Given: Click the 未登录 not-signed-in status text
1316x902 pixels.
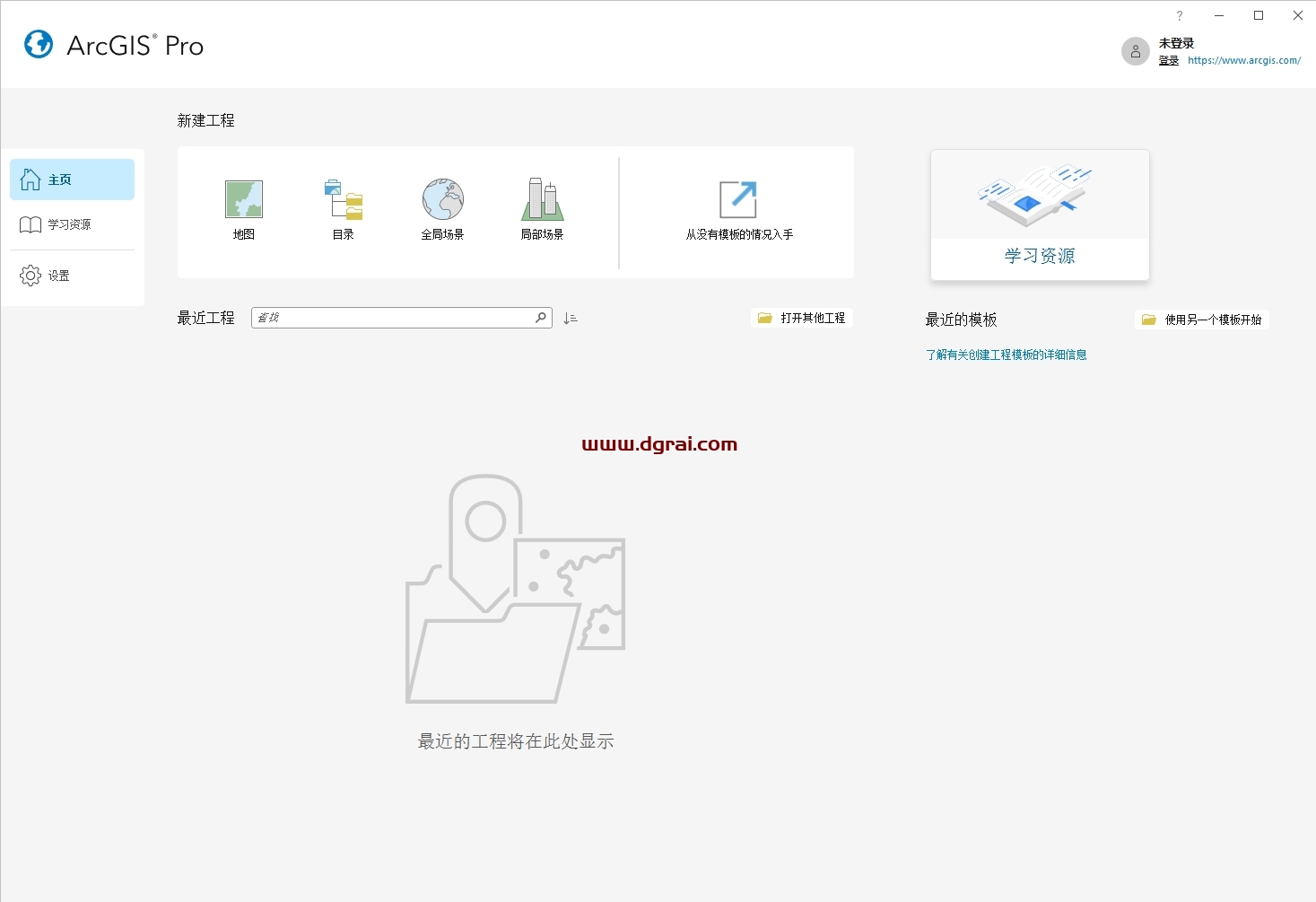Looking at the screenshot, I should pyautogui.click(x=1176, y=43).
